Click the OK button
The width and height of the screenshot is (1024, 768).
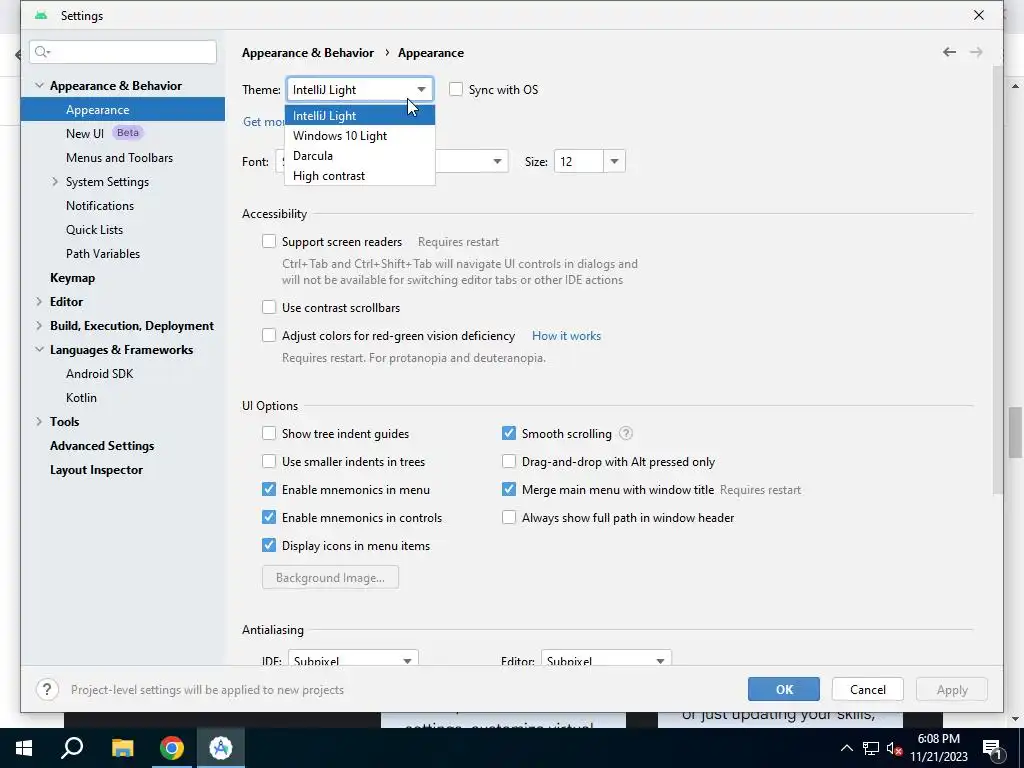click(784, 690)
